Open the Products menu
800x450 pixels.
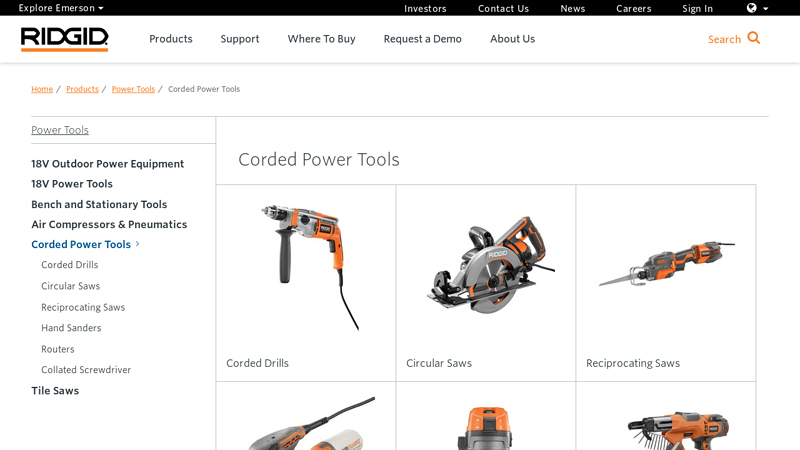(x=170, y=39)
